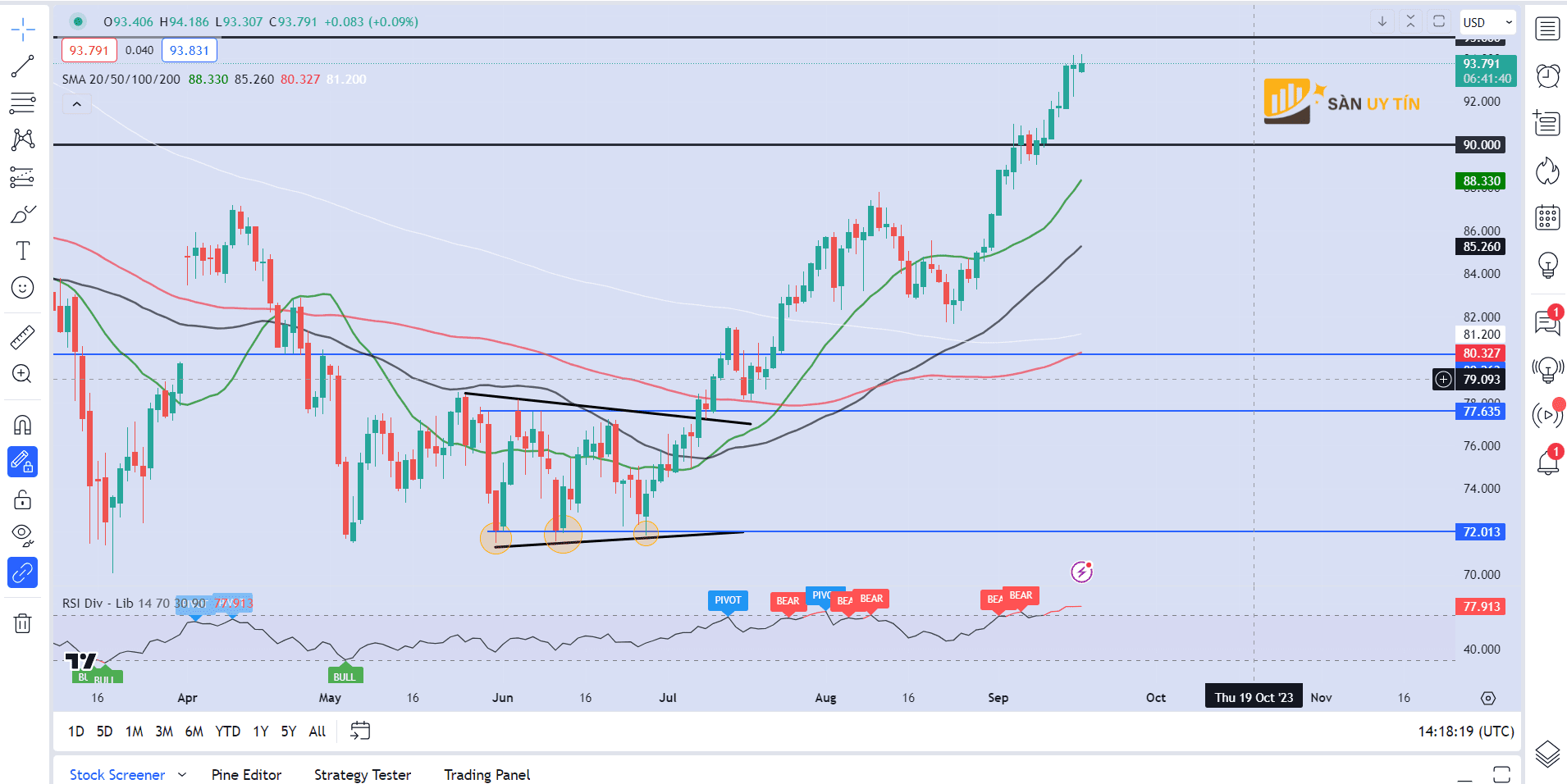This screenshot has height=784, width=1567.
Task: Open the Strategy Tester tab
Action: pyautogui.click(x=363, y=774)
